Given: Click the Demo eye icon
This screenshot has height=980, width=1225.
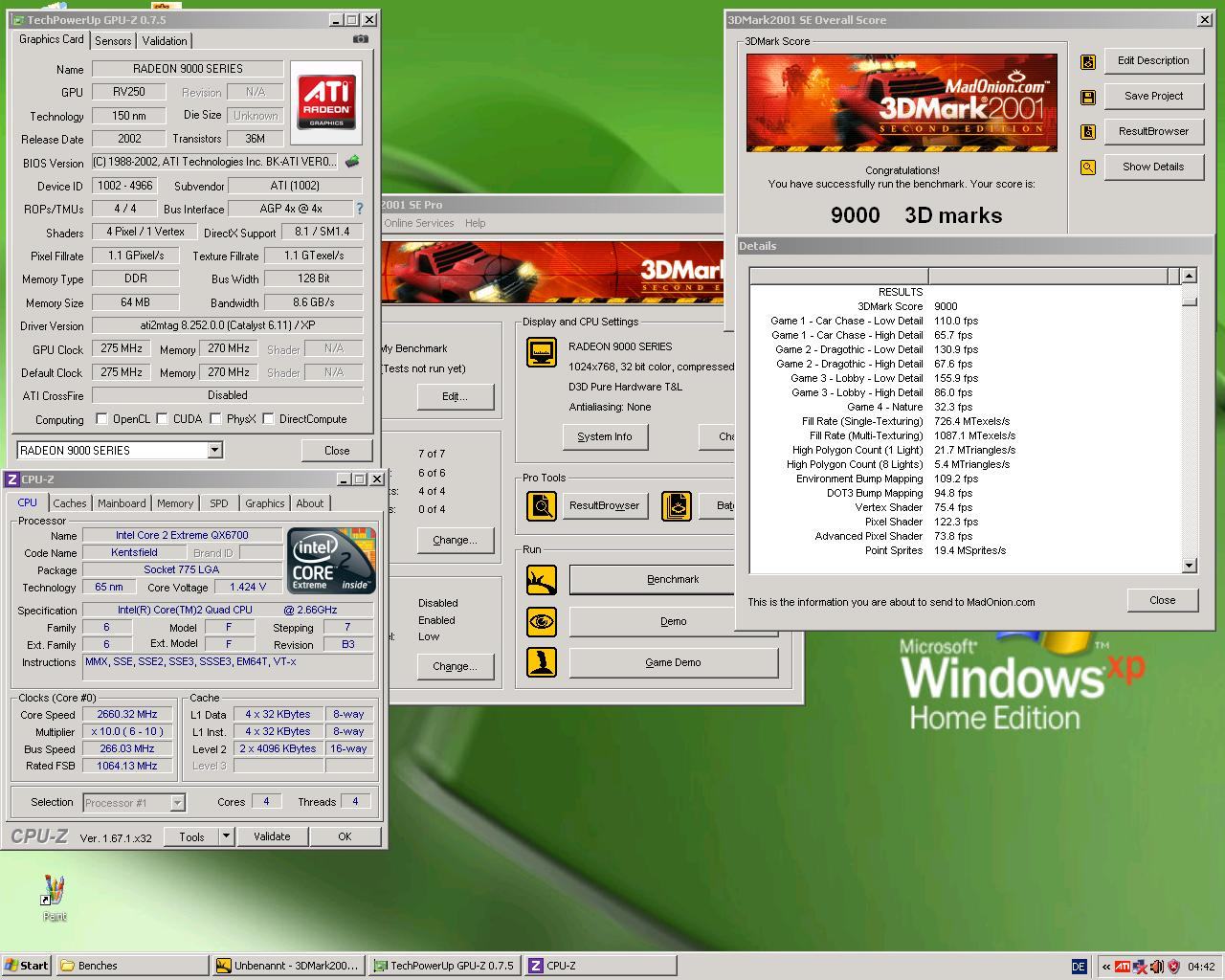Looking at the screenshot, I should tap(542, 621).
